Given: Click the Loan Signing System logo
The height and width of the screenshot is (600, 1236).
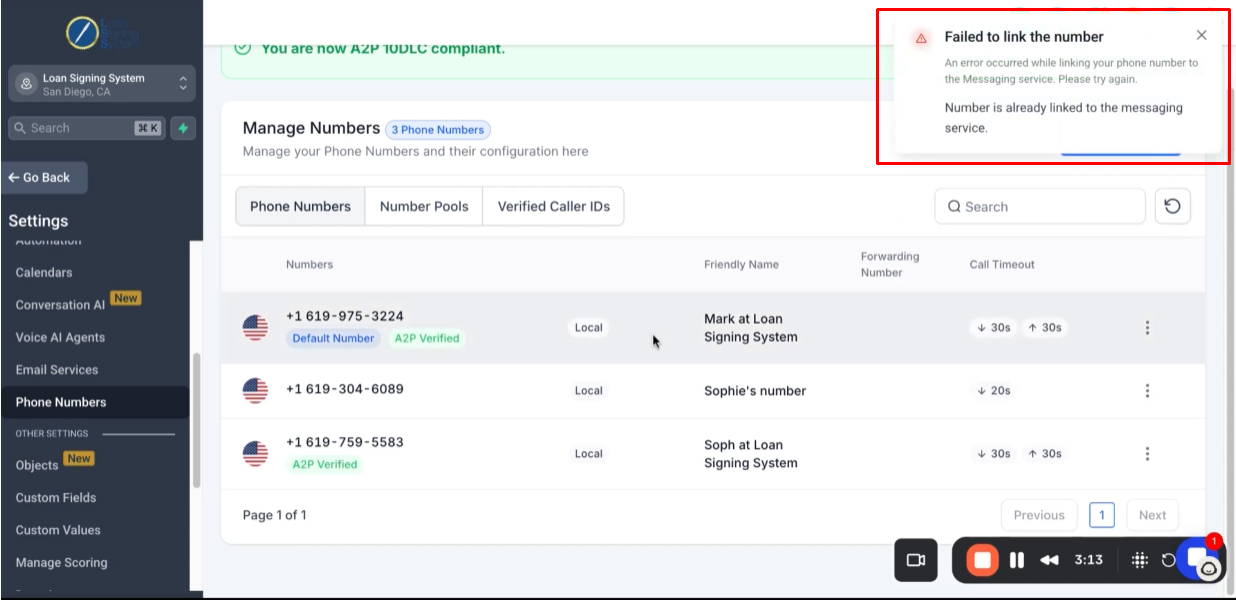Looking at the screenshot, I should [x=102, y=32].
